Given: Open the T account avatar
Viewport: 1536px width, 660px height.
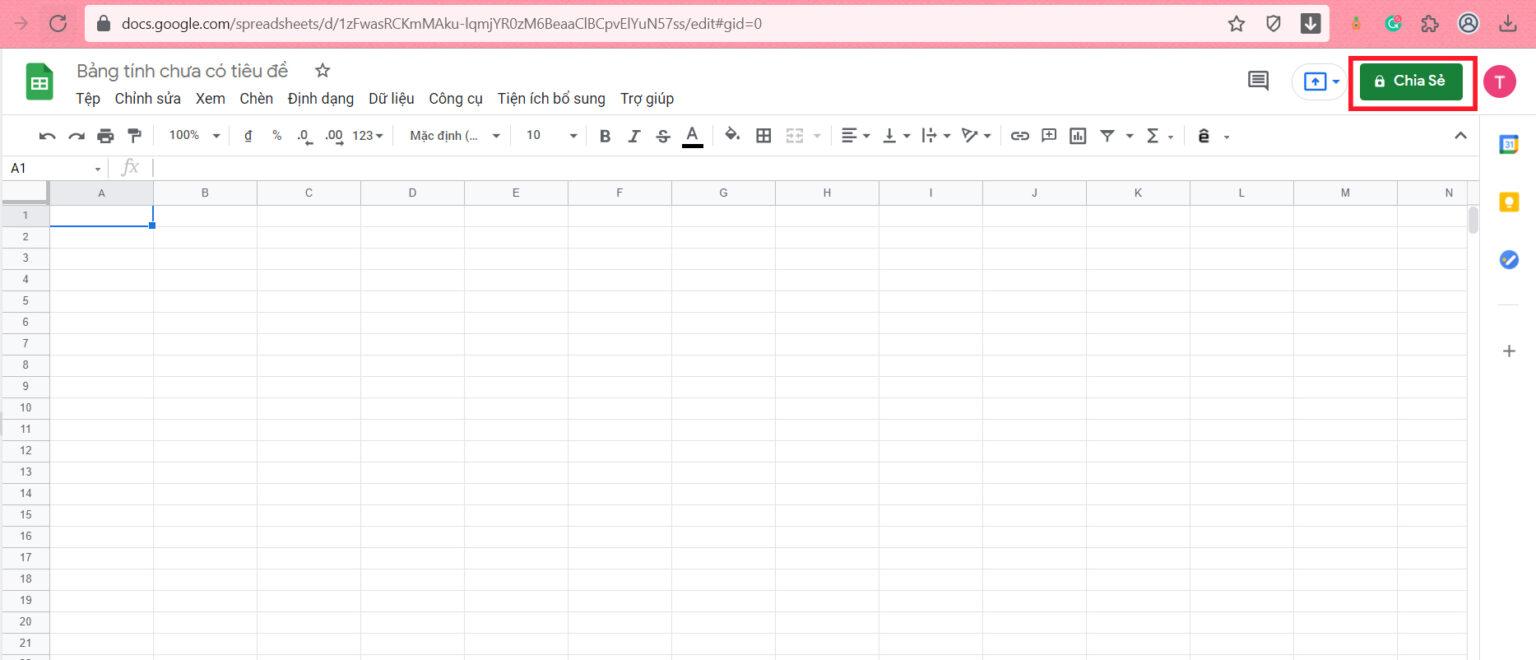Looking at the screenshot, I should [x=1499, y=81].
